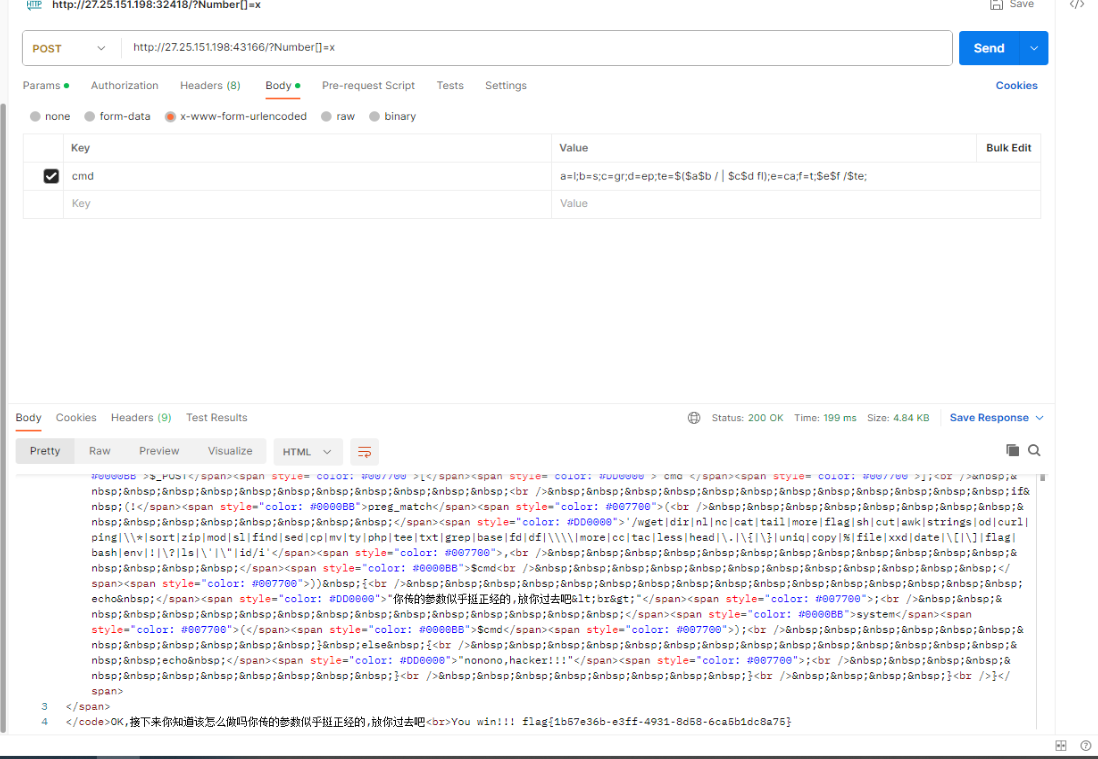The image size is (1098, 759).
Task: Click the request URL field
Action: [x=536, y=48]
